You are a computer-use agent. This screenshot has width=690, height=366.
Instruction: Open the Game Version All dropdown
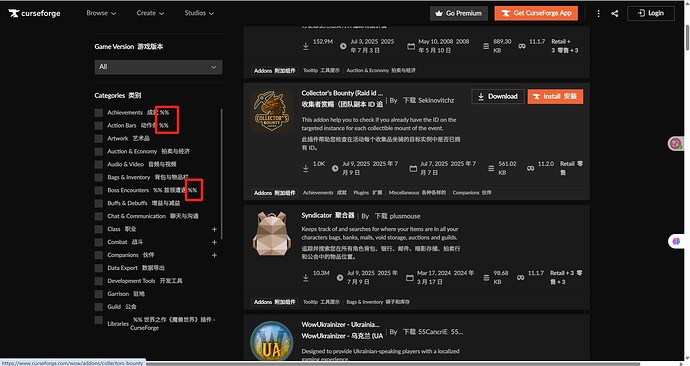click(x=158, y=67)
